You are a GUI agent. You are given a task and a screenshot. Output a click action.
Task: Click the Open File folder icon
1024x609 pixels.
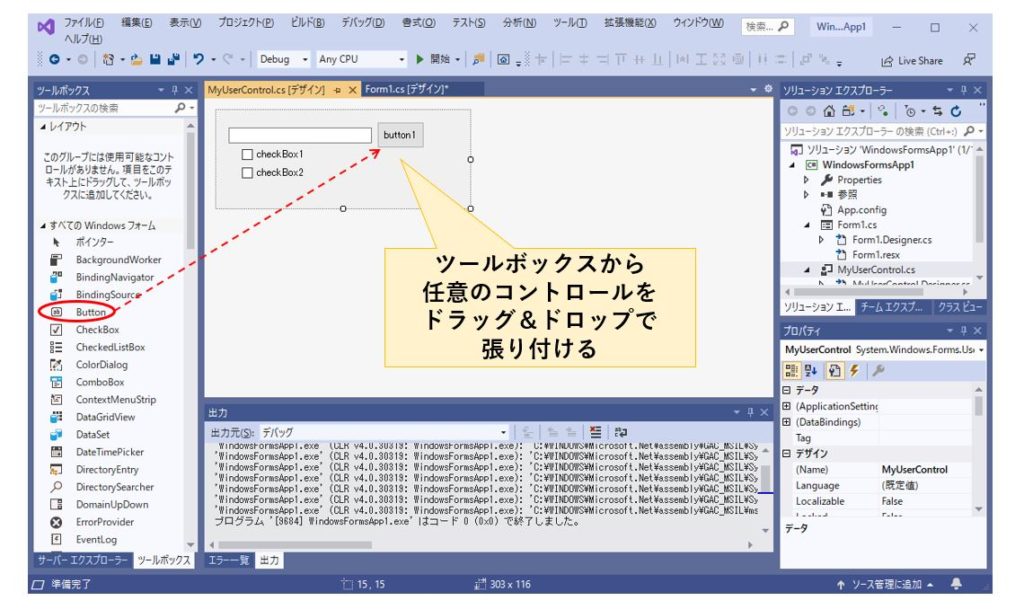click(x=136, y=59)
